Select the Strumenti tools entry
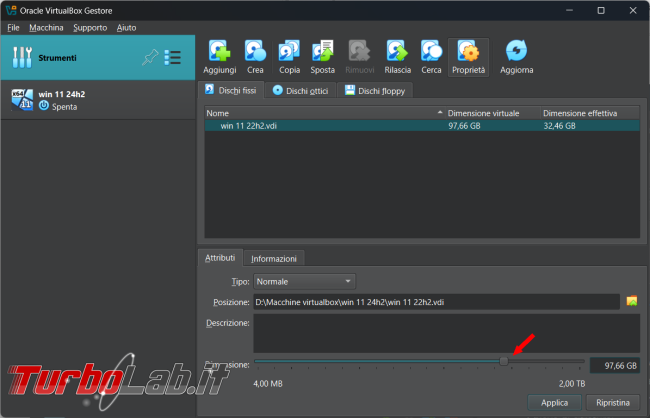The width and height of the screenshot is (650, 418). [98, 58]
